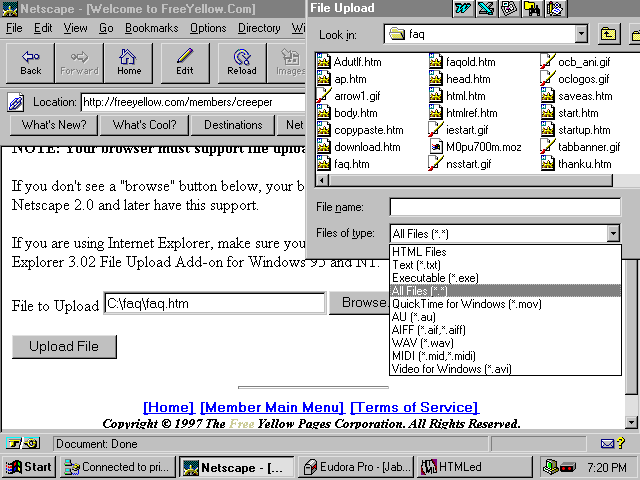Follow the [Home] link
Image resolution: width=640 pixels, height=480 pixels.
point(169,407)
